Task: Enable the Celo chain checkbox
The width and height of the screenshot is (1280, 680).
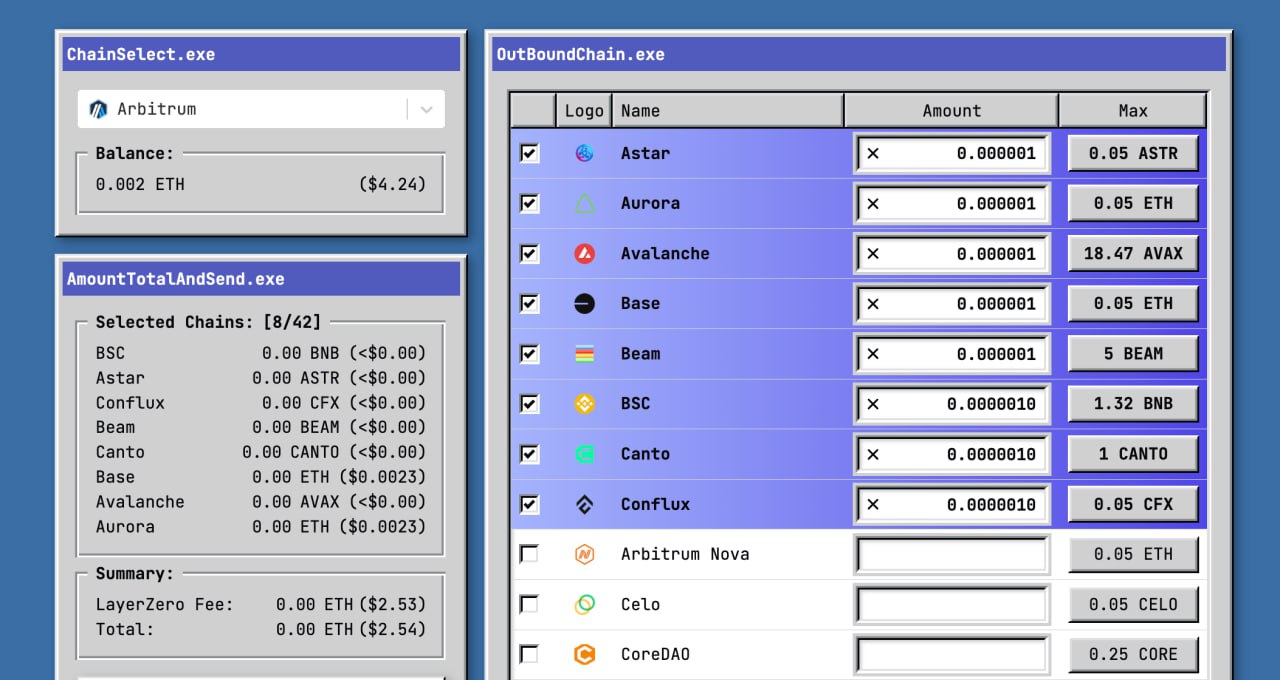Action: coord(529,604)
